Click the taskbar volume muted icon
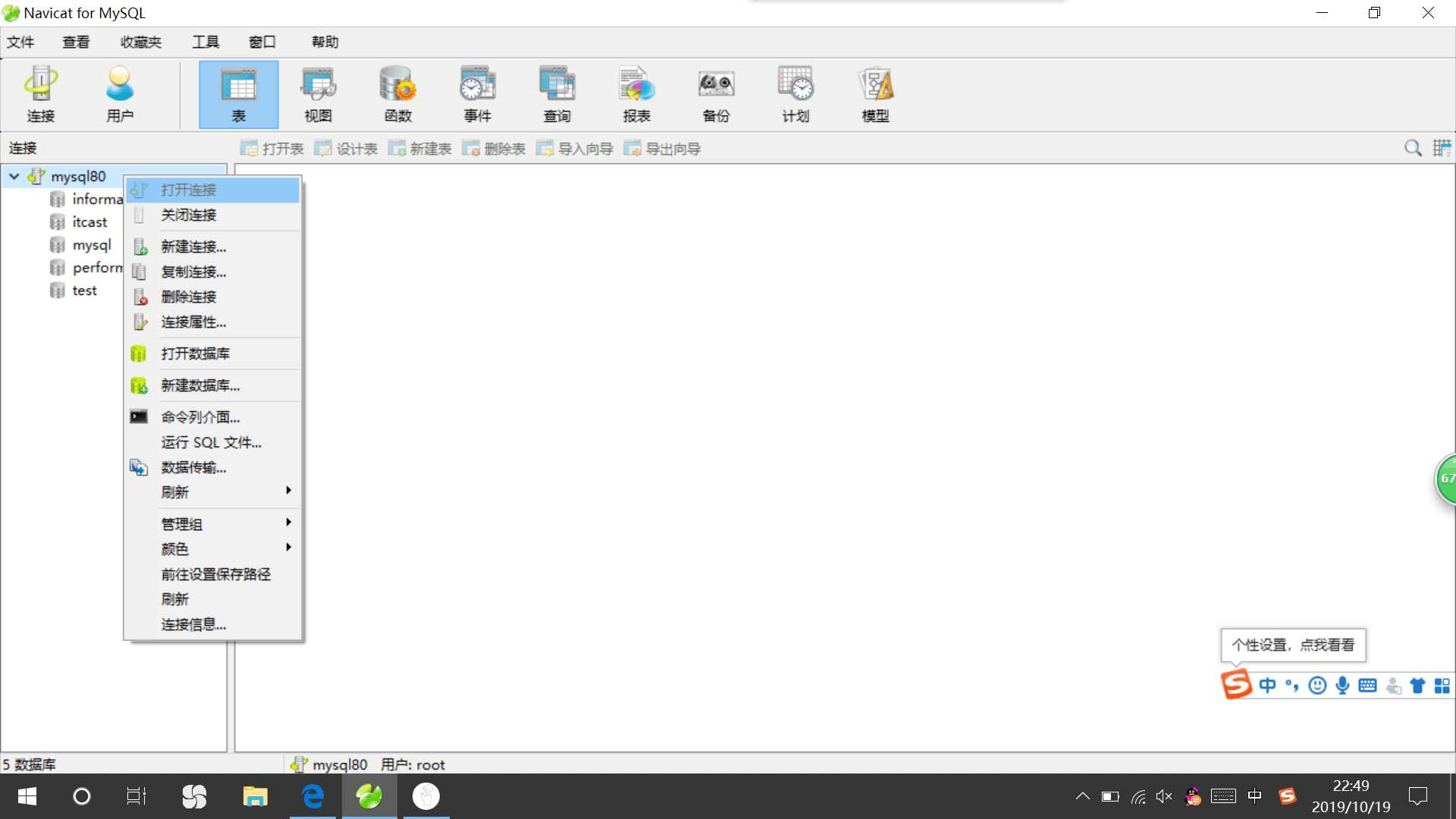 pyautogui.click(x=1164, y=796)
